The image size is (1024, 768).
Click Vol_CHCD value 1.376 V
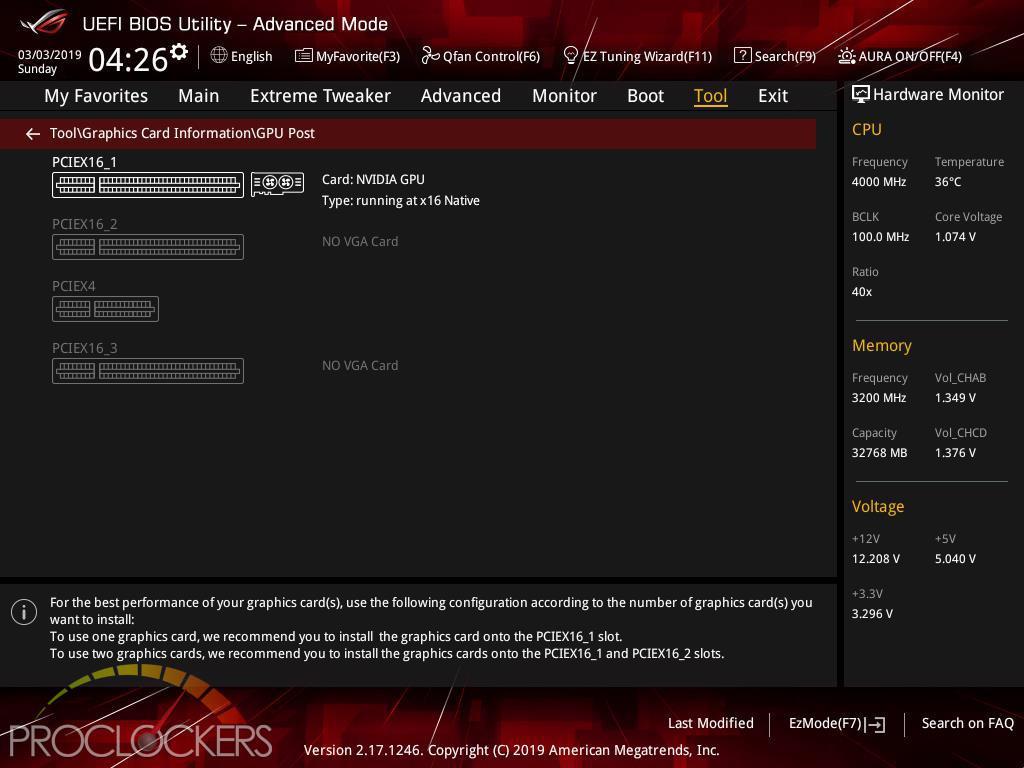click(955, 453)
